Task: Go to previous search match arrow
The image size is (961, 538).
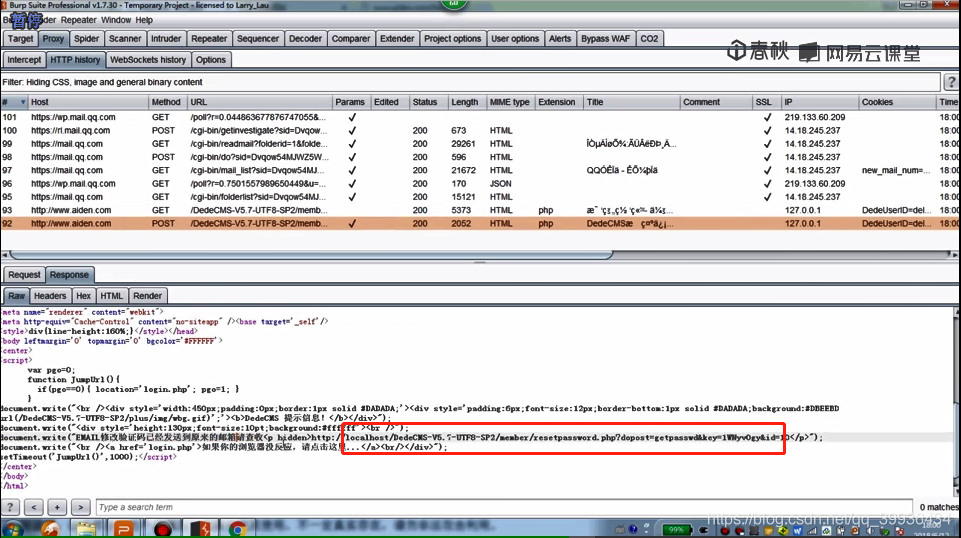Action: (x=34, y=507)
